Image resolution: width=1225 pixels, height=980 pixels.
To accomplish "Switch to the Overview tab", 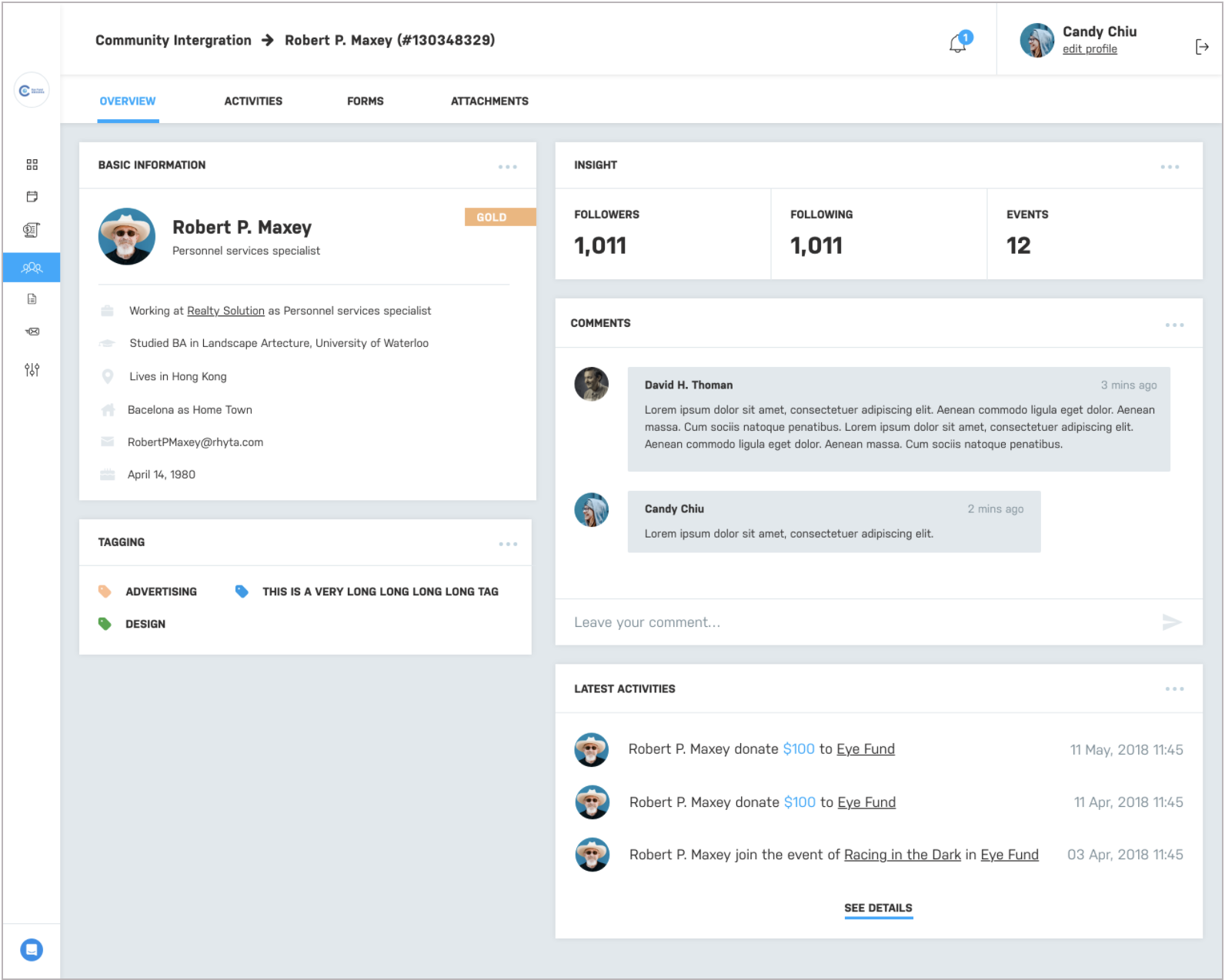I will [128, 101].
